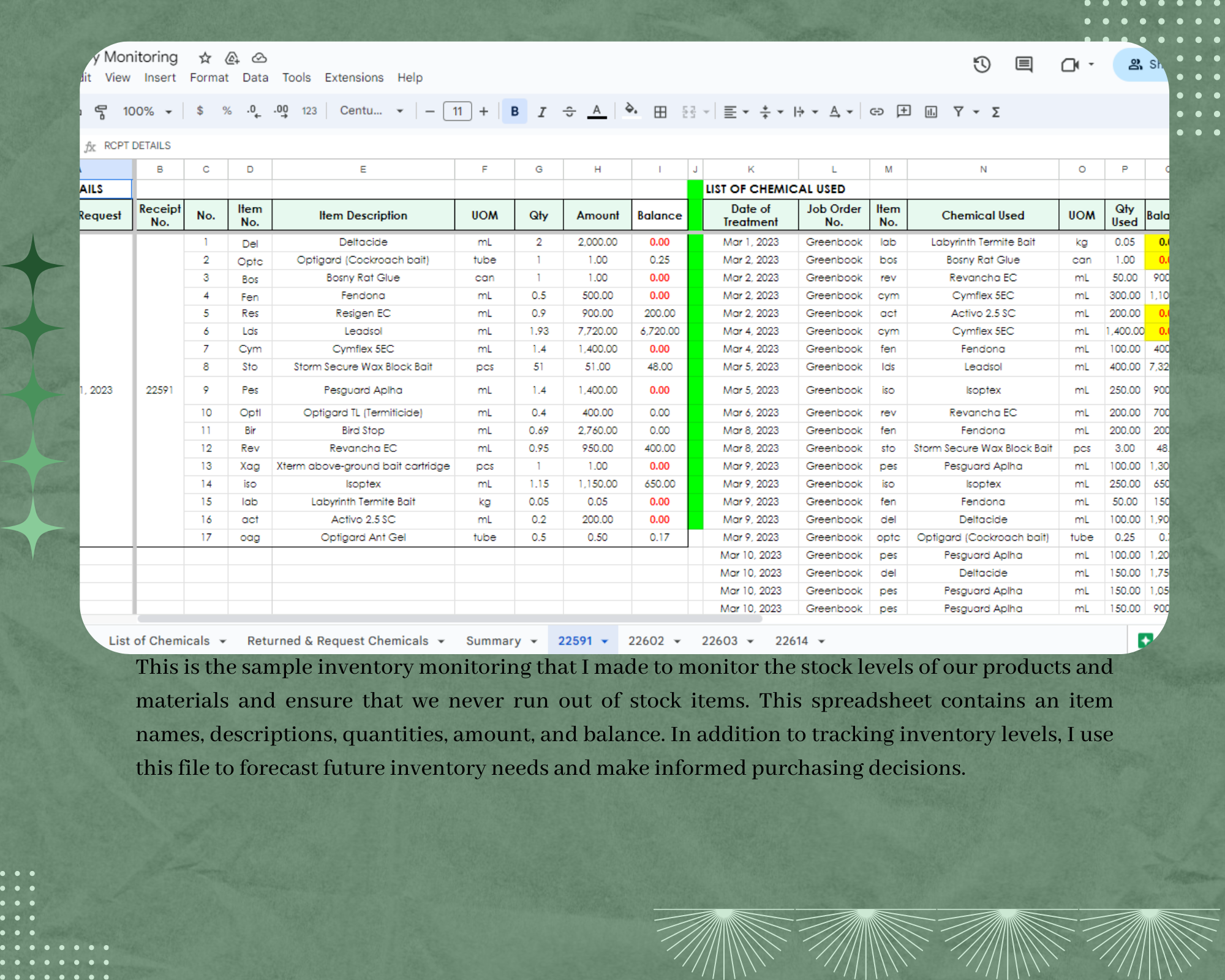Open the functions sigma icon
Image resolution: width=1225 pixels, height=980 pixels.
tap(996, 111)
